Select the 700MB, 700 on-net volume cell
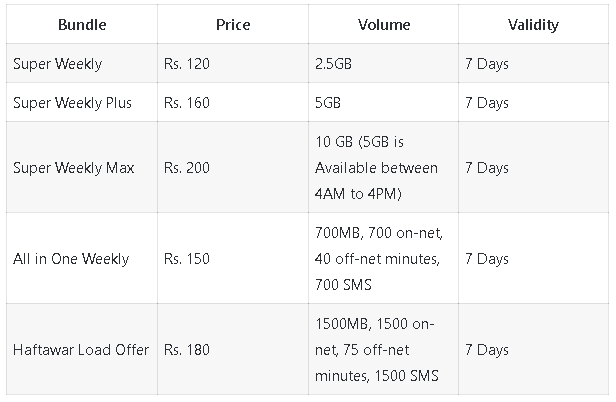616x402 pixels. point(377,259)
